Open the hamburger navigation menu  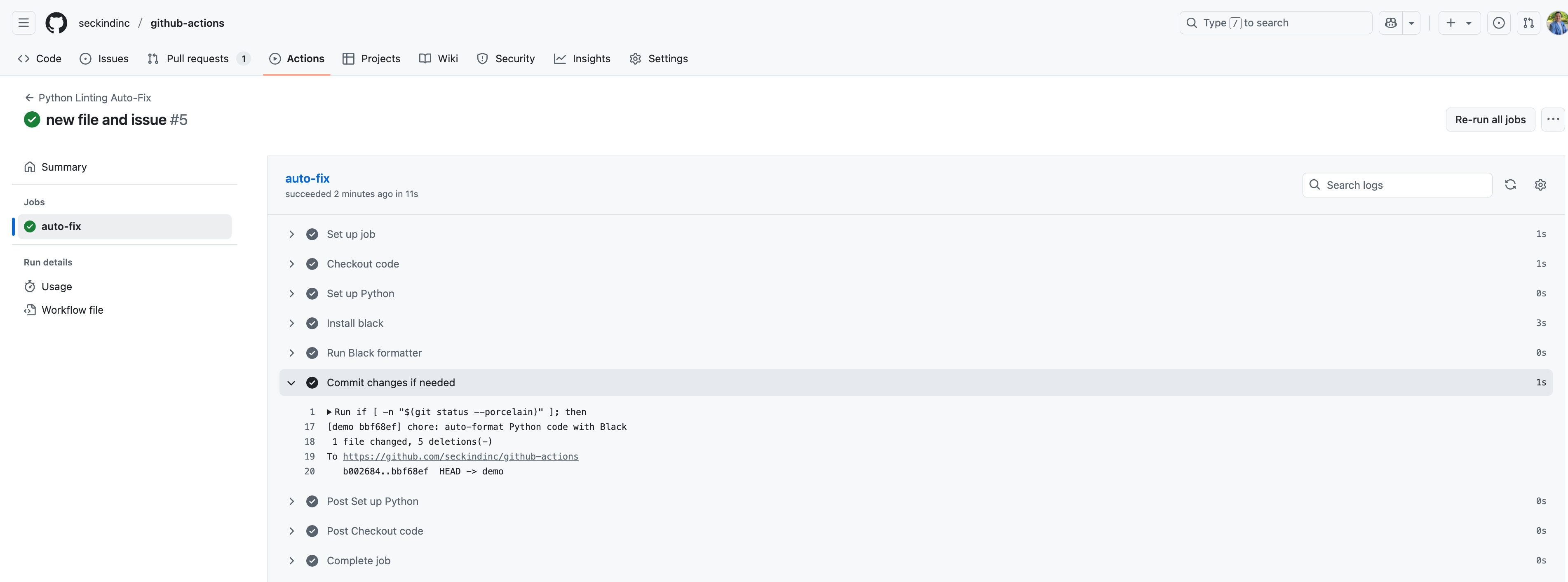[x=23, y=23]
